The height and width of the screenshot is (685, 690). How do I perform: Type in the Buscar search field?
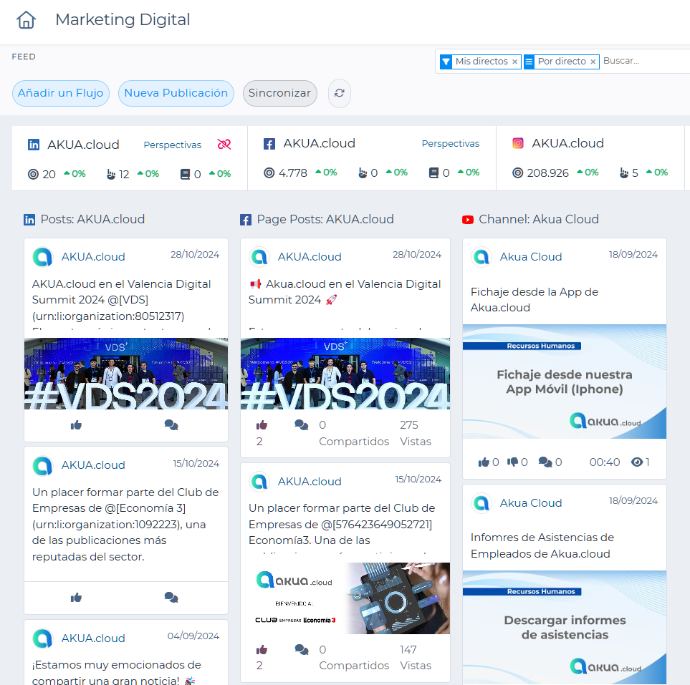[x=640, y=61]
